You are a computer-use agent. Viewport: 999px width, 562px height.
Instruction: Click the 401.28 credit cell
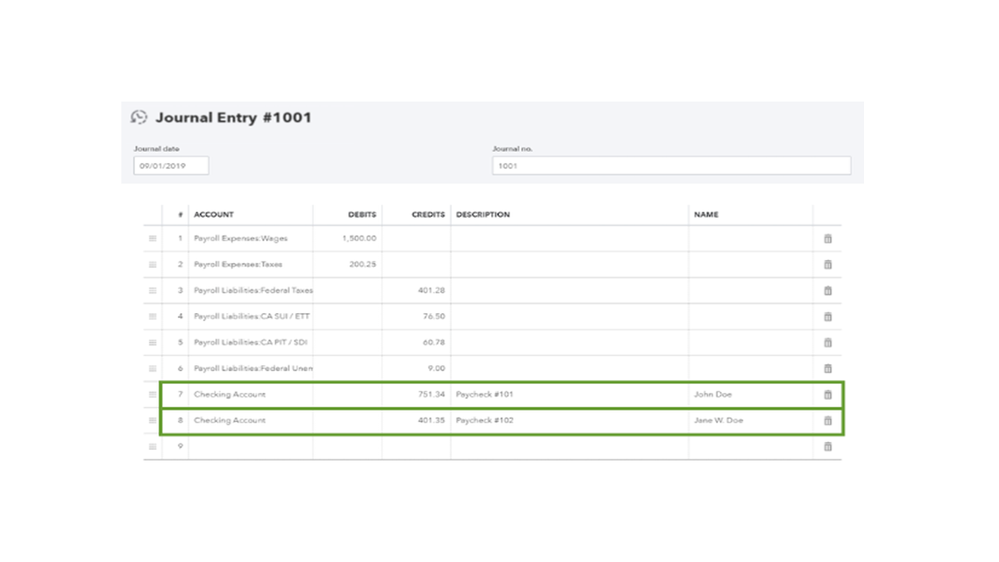tap(416, 291)
